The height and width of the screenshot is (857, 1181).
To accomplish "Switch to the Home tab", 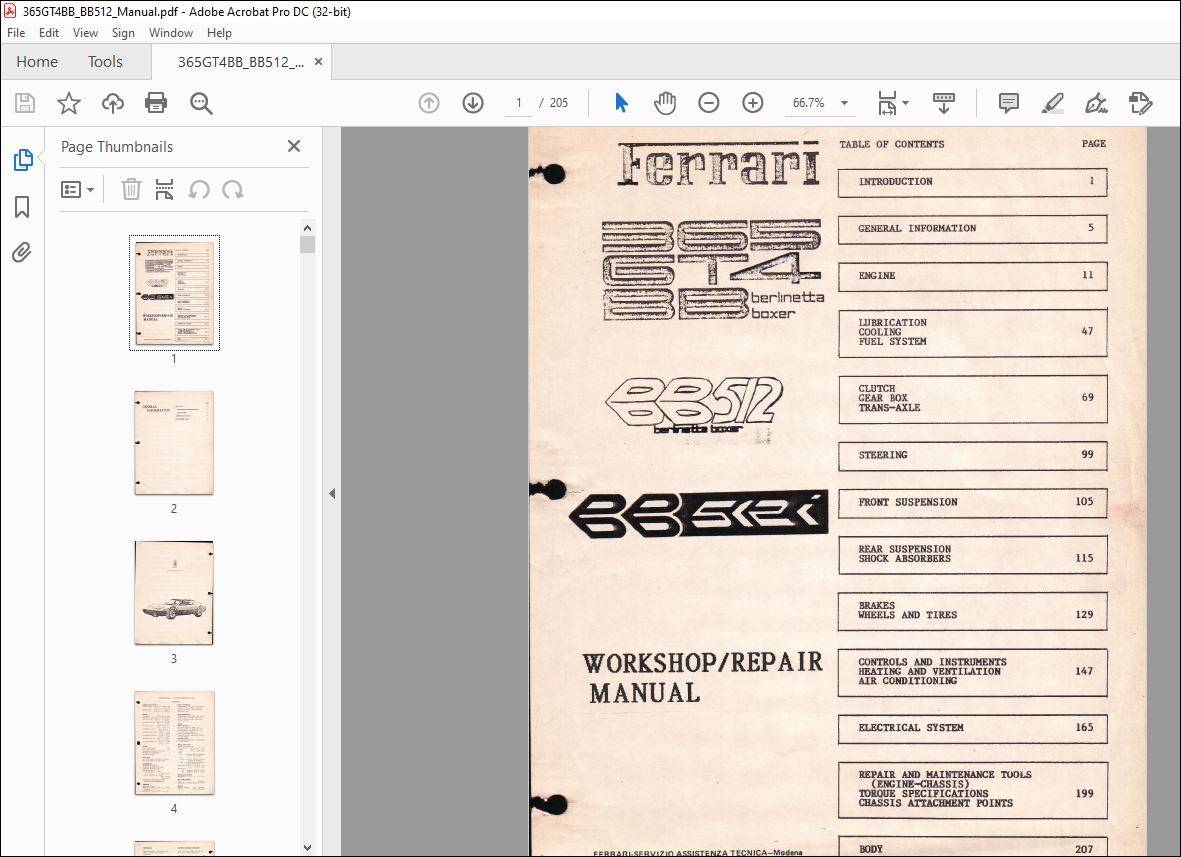I will (37, 62).
